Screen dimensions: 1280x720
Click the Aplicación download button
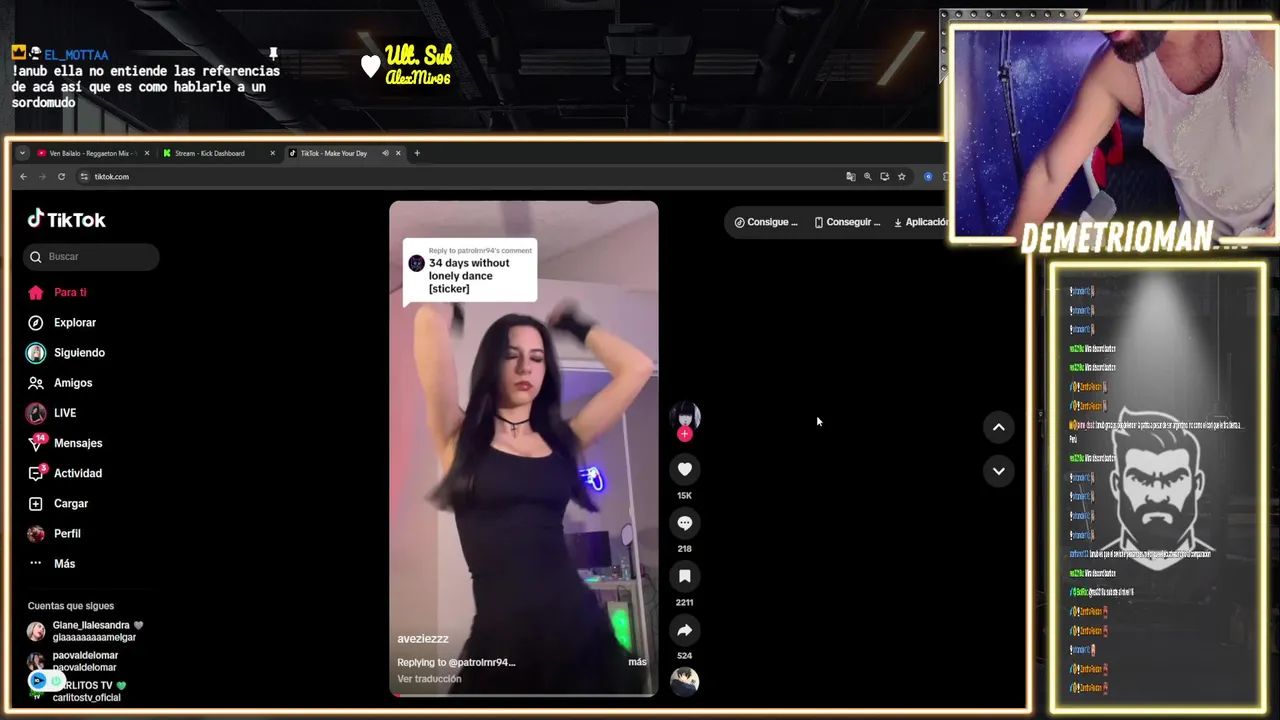920,222
